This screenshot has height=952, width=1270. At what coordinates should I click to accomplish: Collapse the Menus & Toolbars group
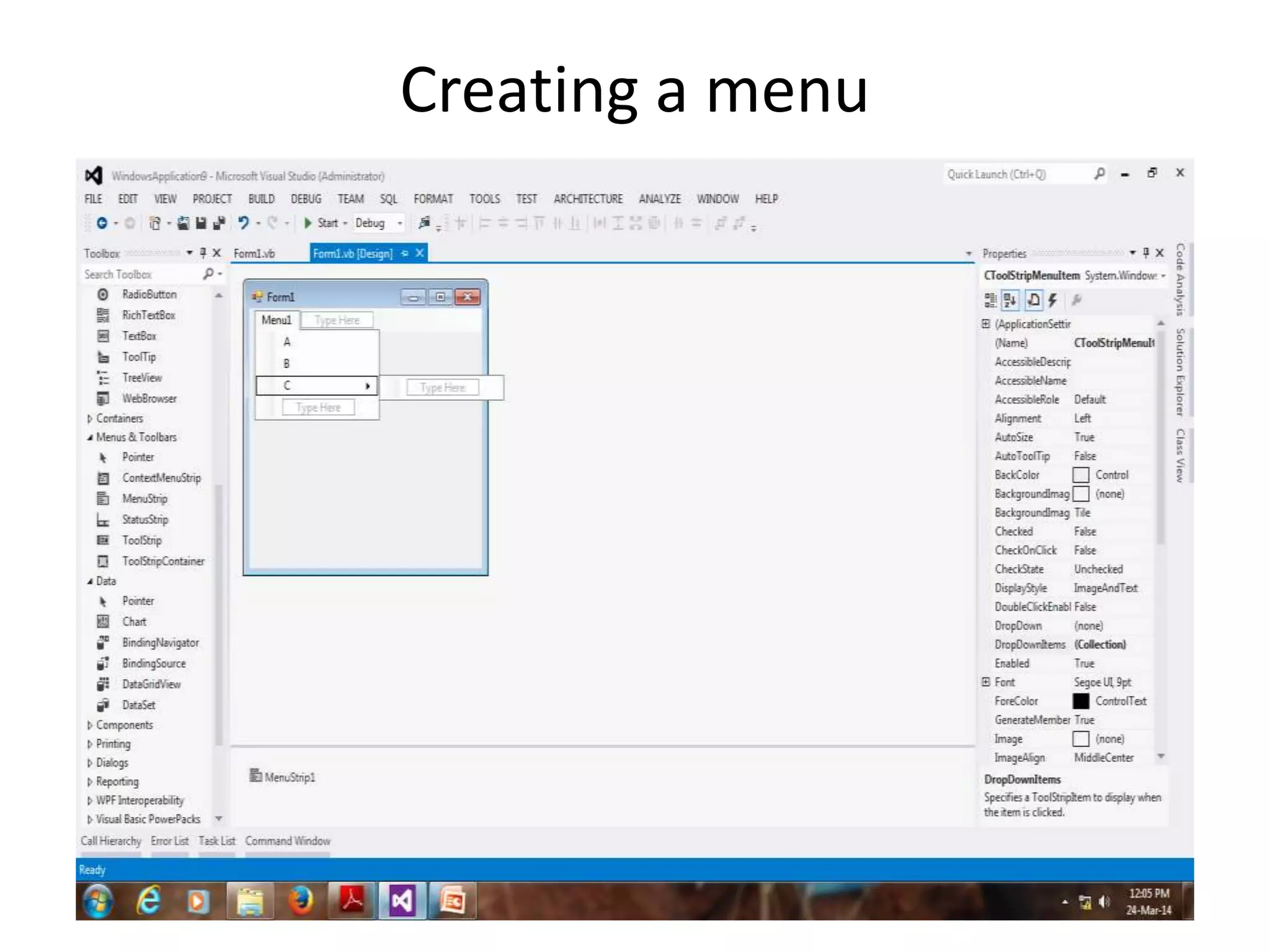tap(89, 438)
